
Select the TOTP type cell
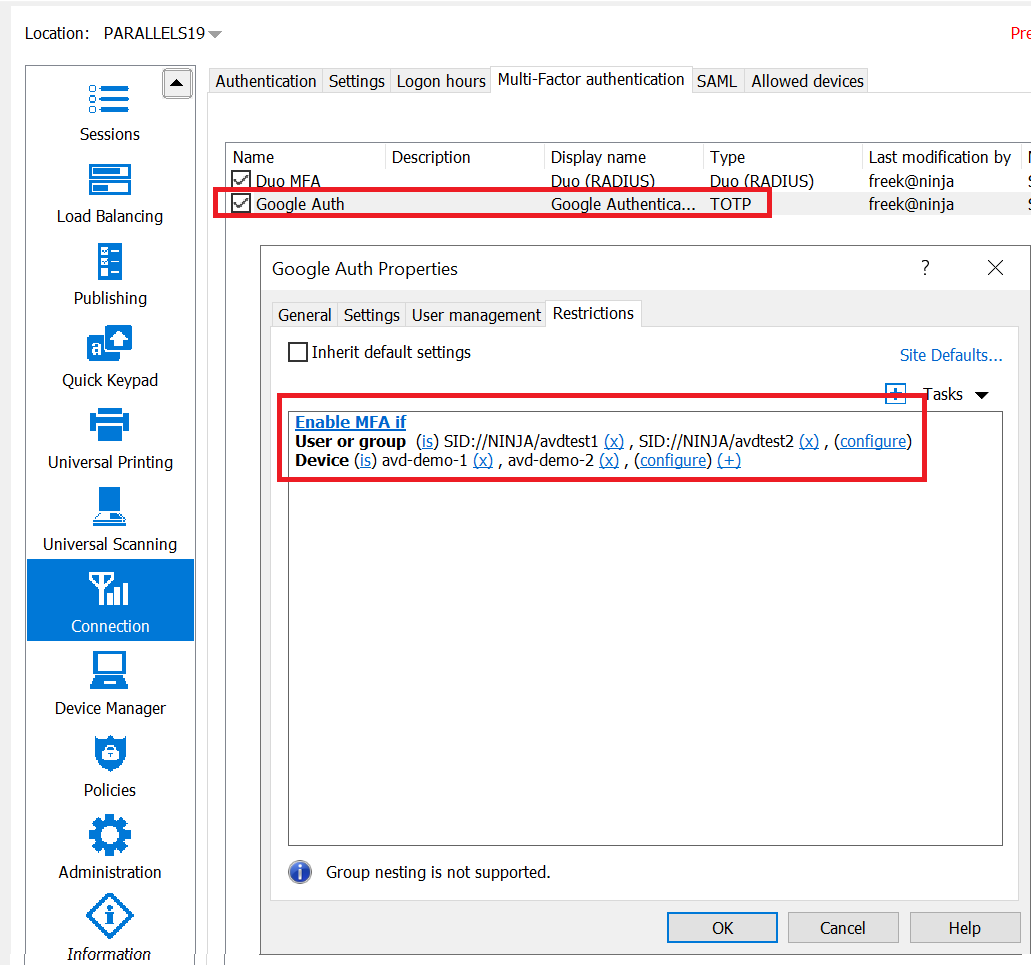pyautogui.click(x=730, y=204)
